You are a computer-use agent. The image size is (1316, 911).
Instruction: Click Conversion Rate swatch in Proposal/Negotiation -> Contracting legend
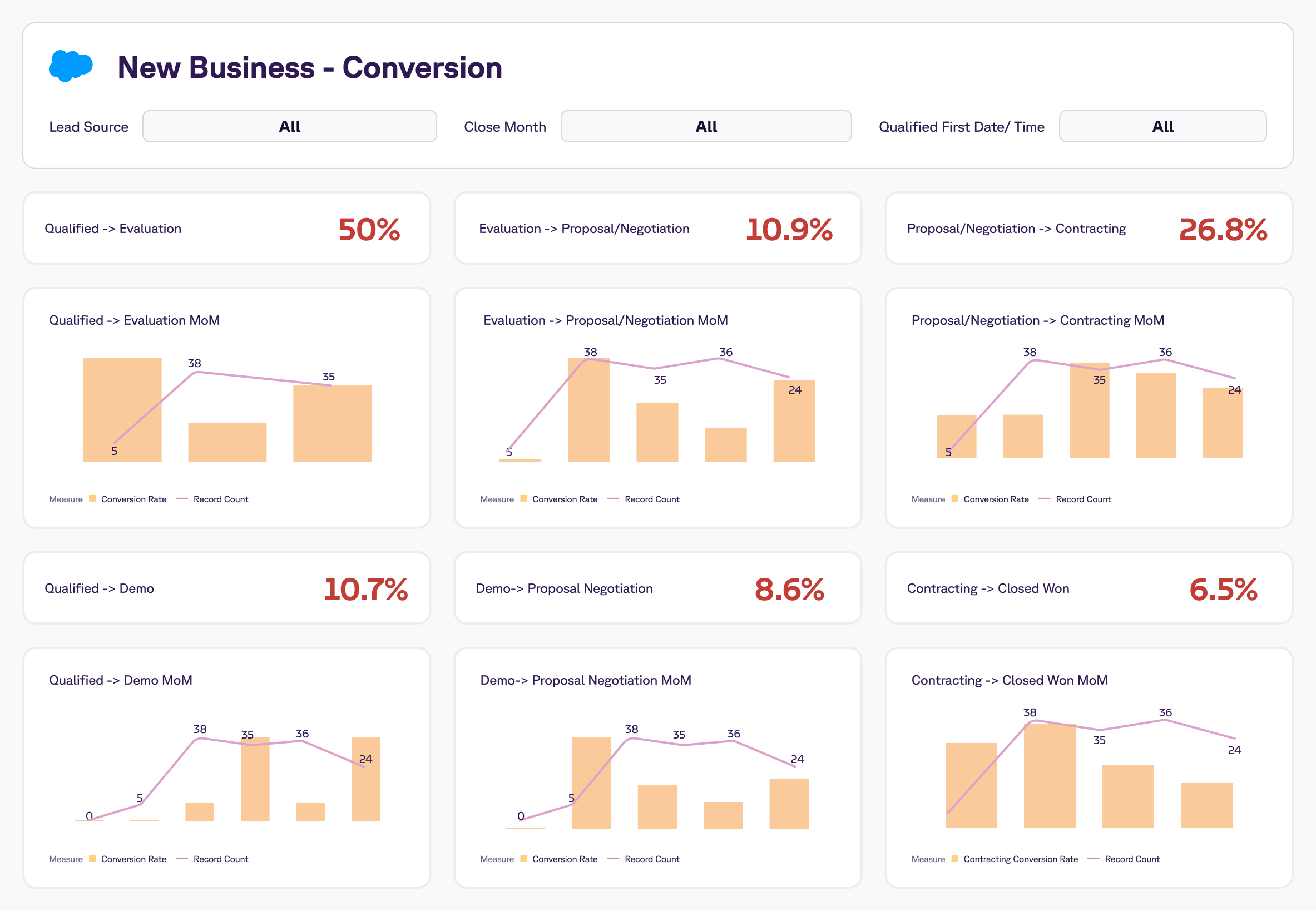click(955, 498)
